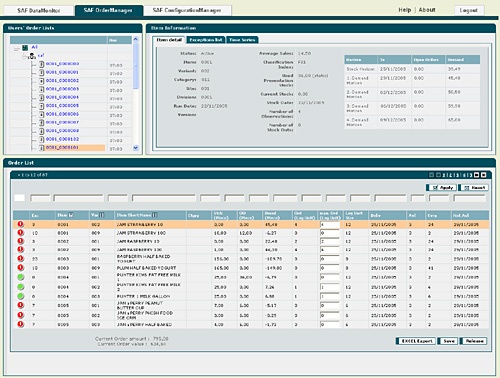Click manual order field in JAM STRAWBERRY 10 row
The height and width of the screenshot is (378, 500).
tap(329, 225)
